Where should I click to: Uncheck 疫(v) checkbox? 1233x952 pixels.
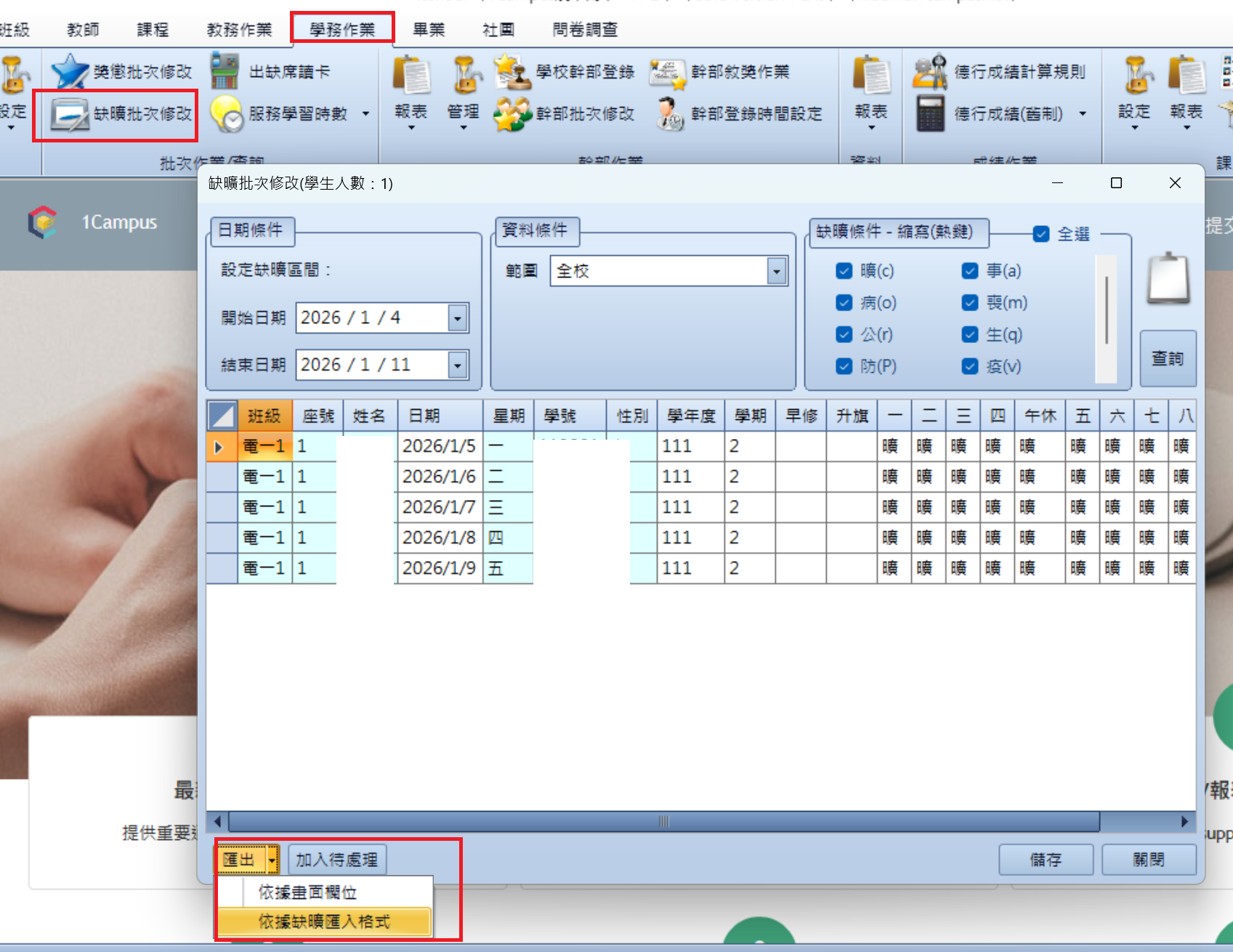click(970, 366)
